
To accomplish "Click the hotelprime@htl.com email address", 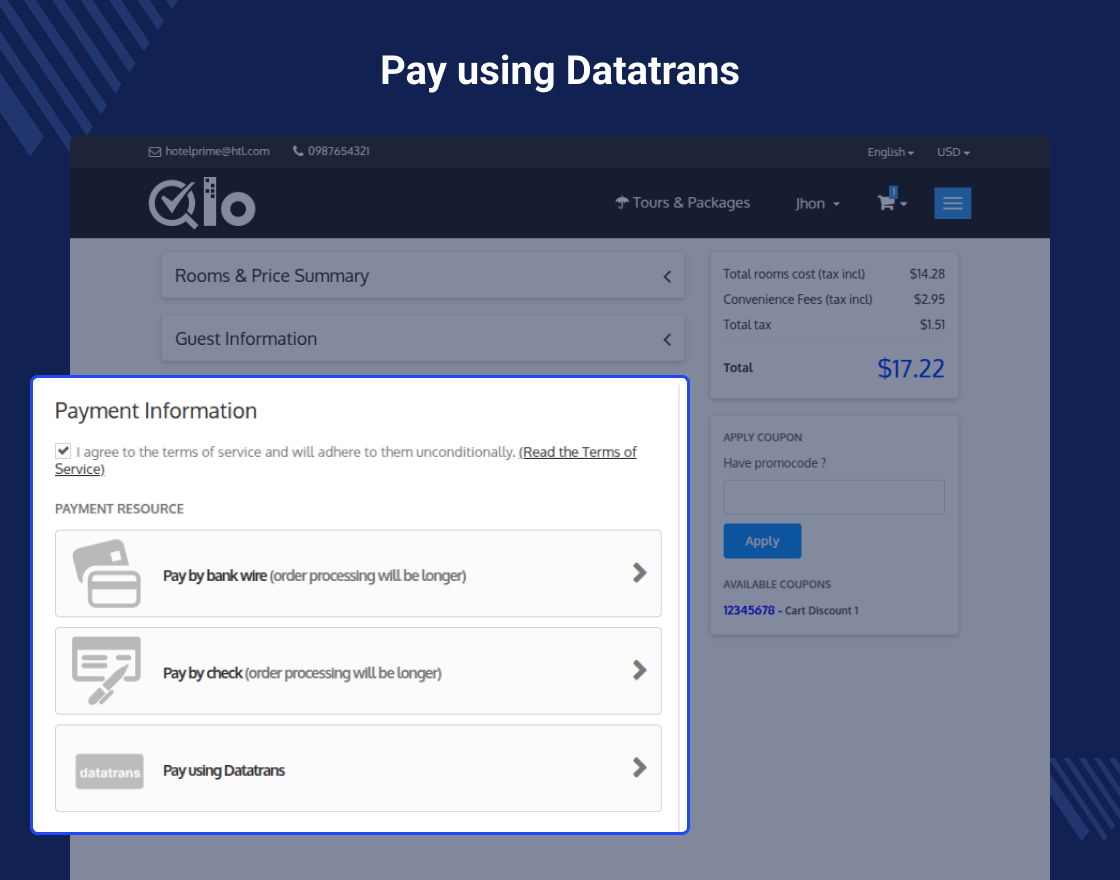I will pos(217,151).
